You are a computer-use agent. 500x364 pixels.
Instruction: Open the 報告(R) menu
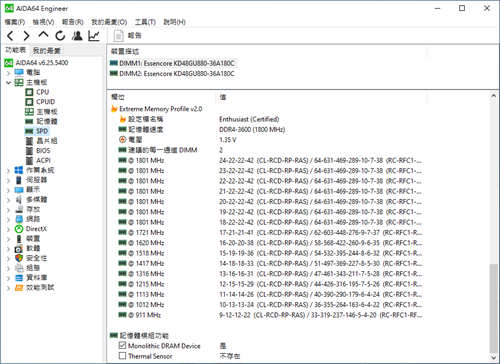(72, 22)
